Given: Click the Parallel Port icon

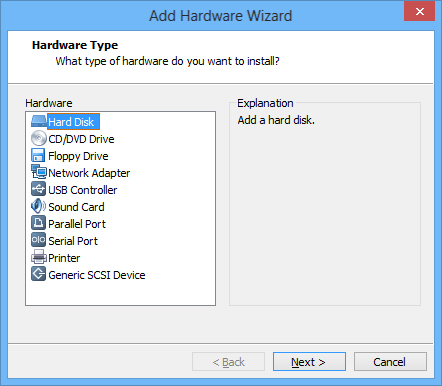Looking at the screenshot, I should [x=38, y=223].
